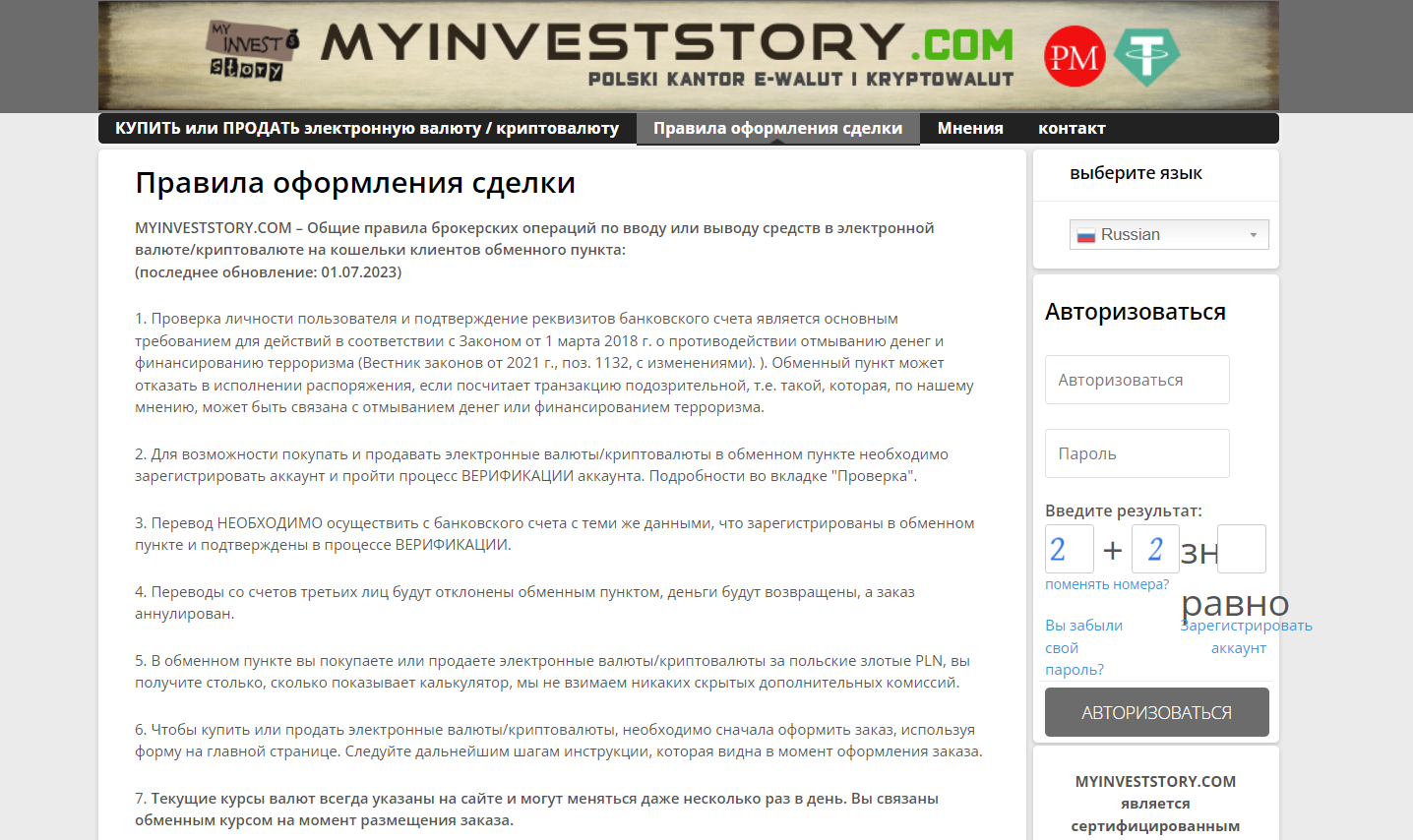Click rule 4 about third-party transfers
This screenshot has width=1413, height=840.
tap(524, 603)
